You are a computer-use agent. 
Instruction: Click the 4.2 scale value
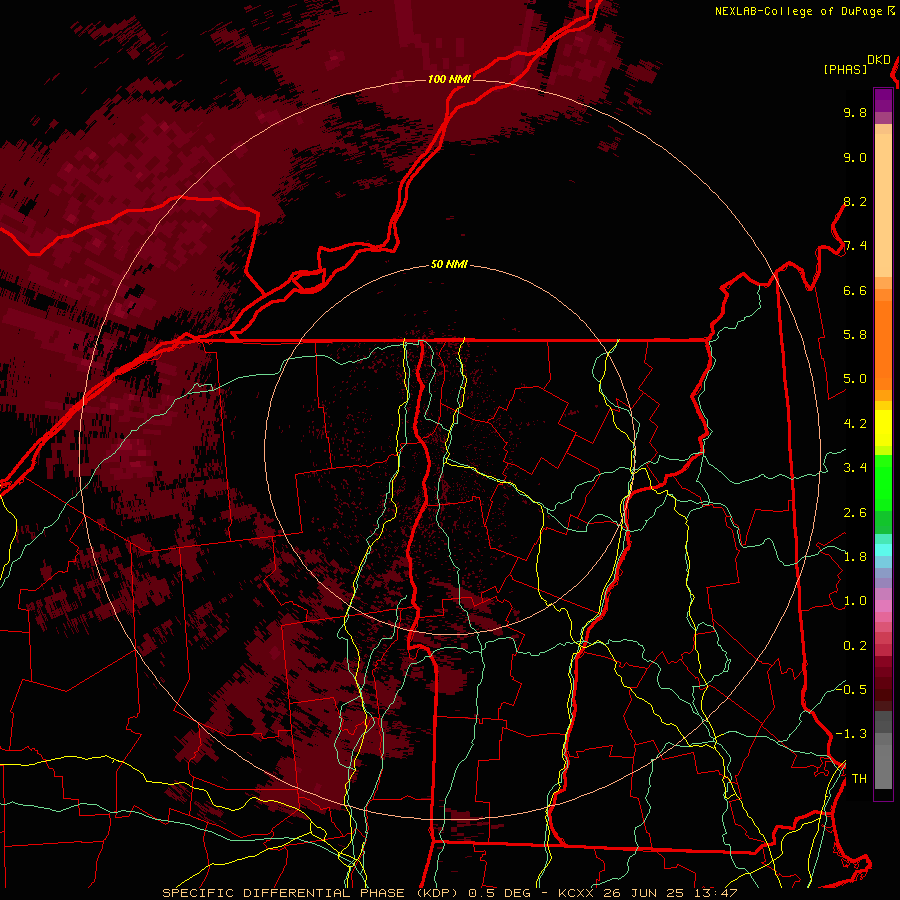click(855, 424)
